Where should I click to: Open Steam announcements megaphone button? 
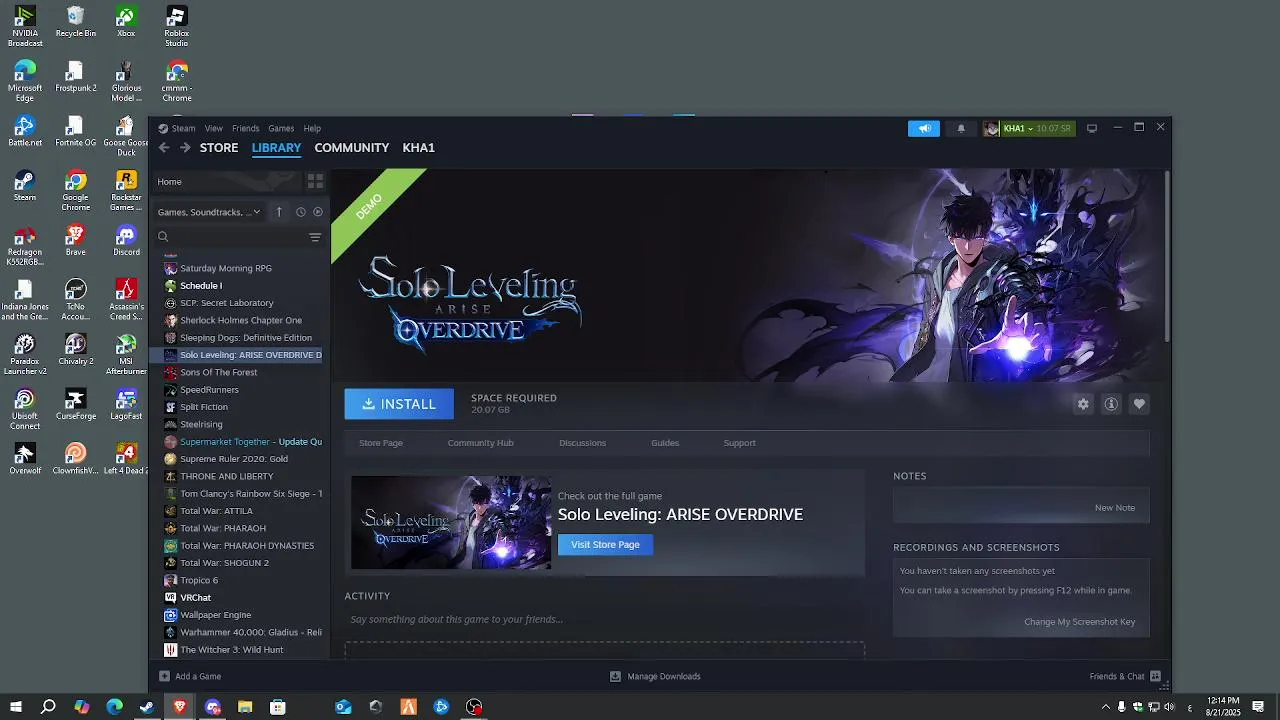[x=924, y=129]
